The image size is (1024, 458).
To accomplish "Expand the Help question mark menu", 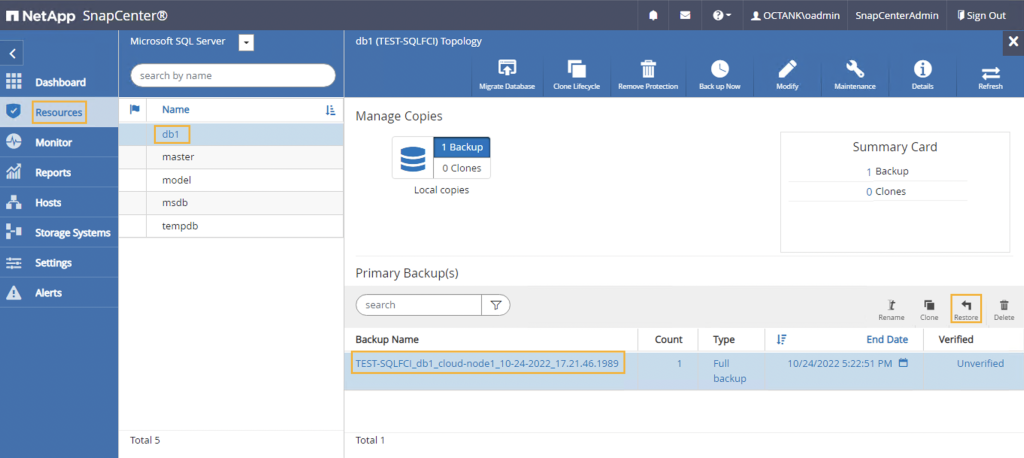I will click(x=722, y=16).
